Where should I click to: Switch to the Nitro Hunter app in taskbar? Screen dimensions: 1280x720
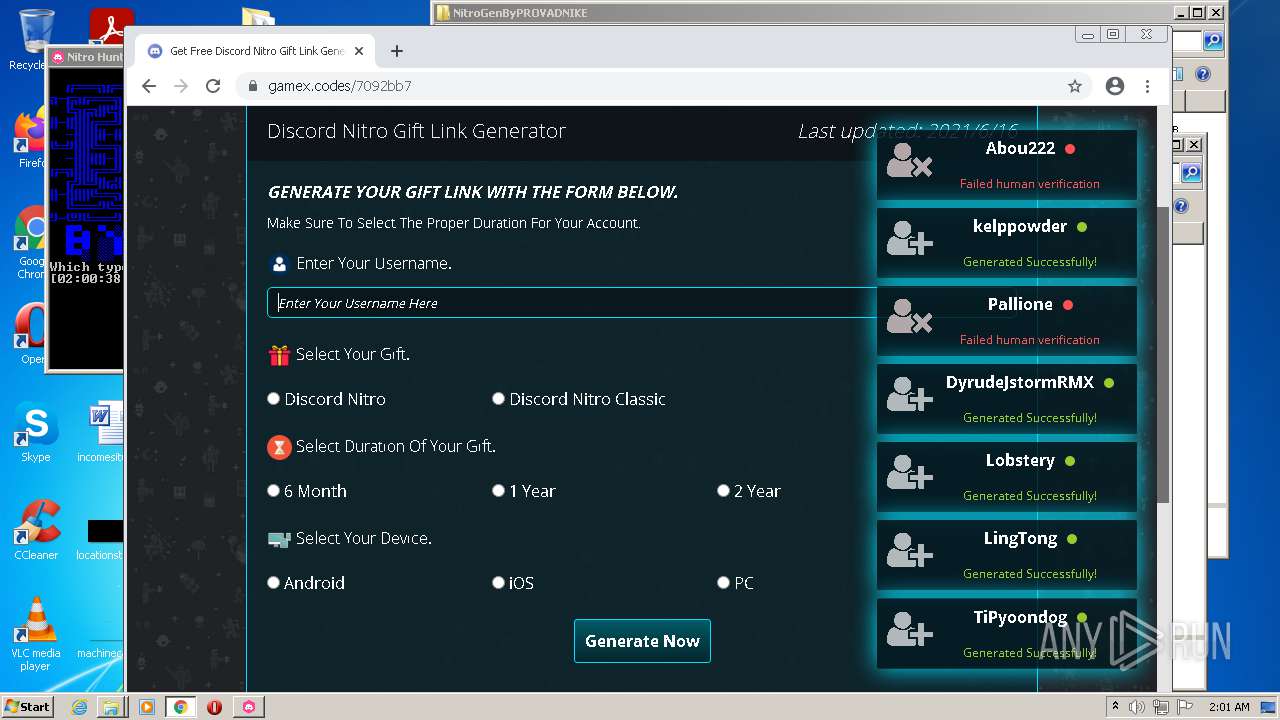249,707
